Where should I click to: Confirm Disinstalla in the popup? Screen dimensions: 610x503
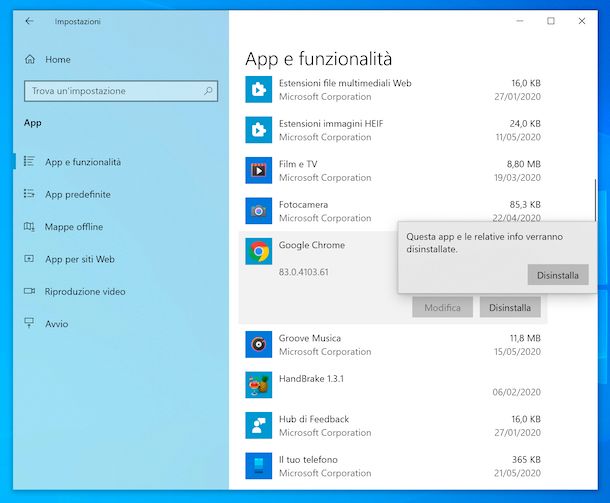pos(558,275)
